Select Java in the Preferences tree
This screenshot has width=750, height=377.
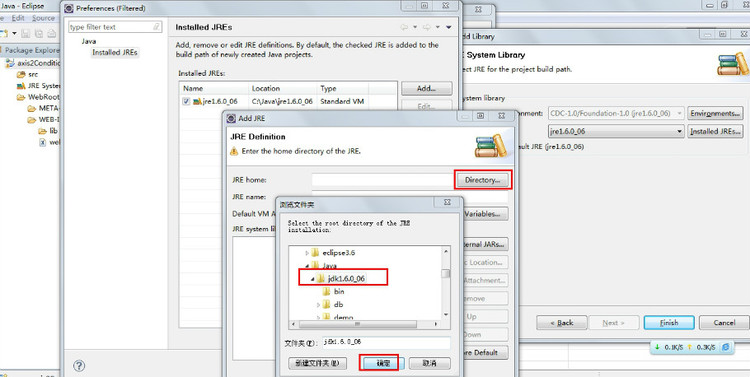(x=88, y=41)
